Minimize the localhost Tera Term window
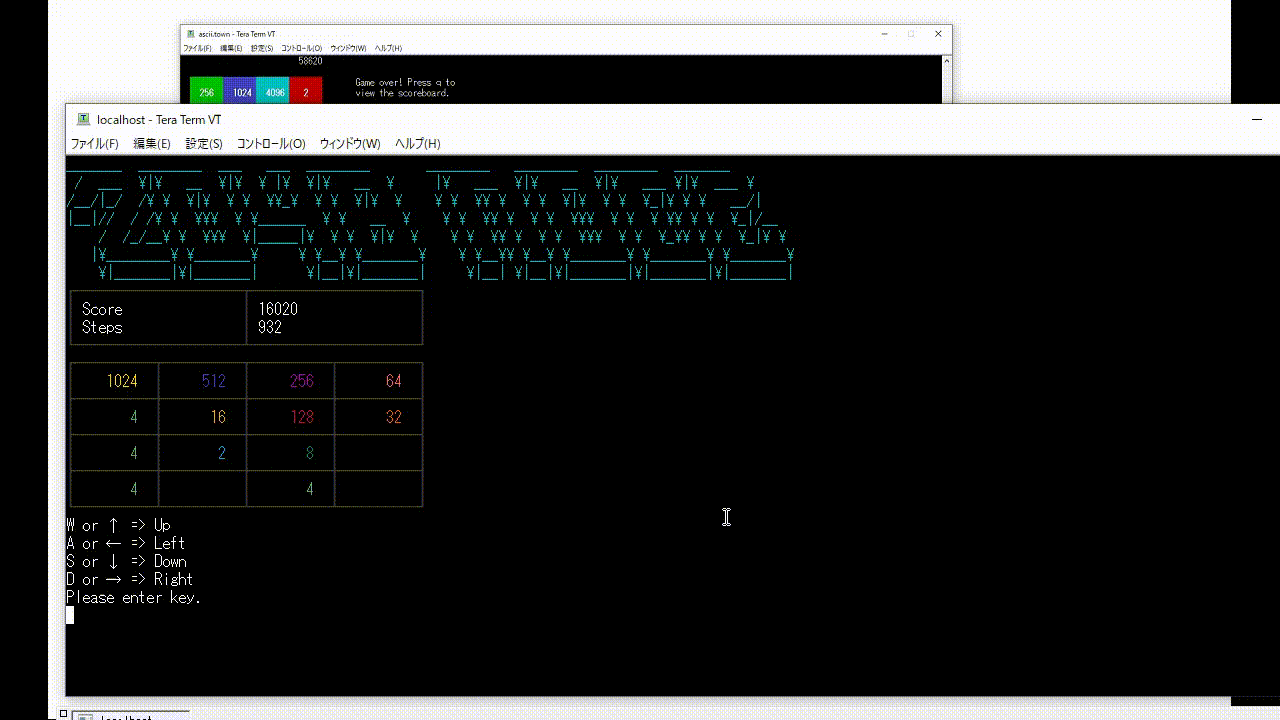 click(x=1257, y=120)
